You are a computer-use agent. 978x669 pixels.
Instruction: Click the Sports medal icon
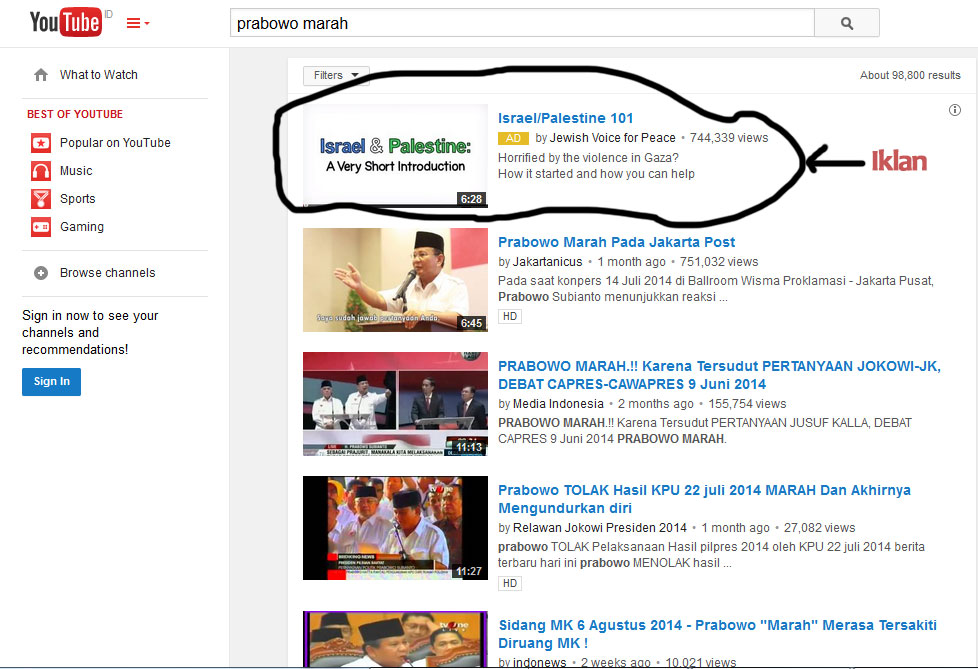click(41, 199)
